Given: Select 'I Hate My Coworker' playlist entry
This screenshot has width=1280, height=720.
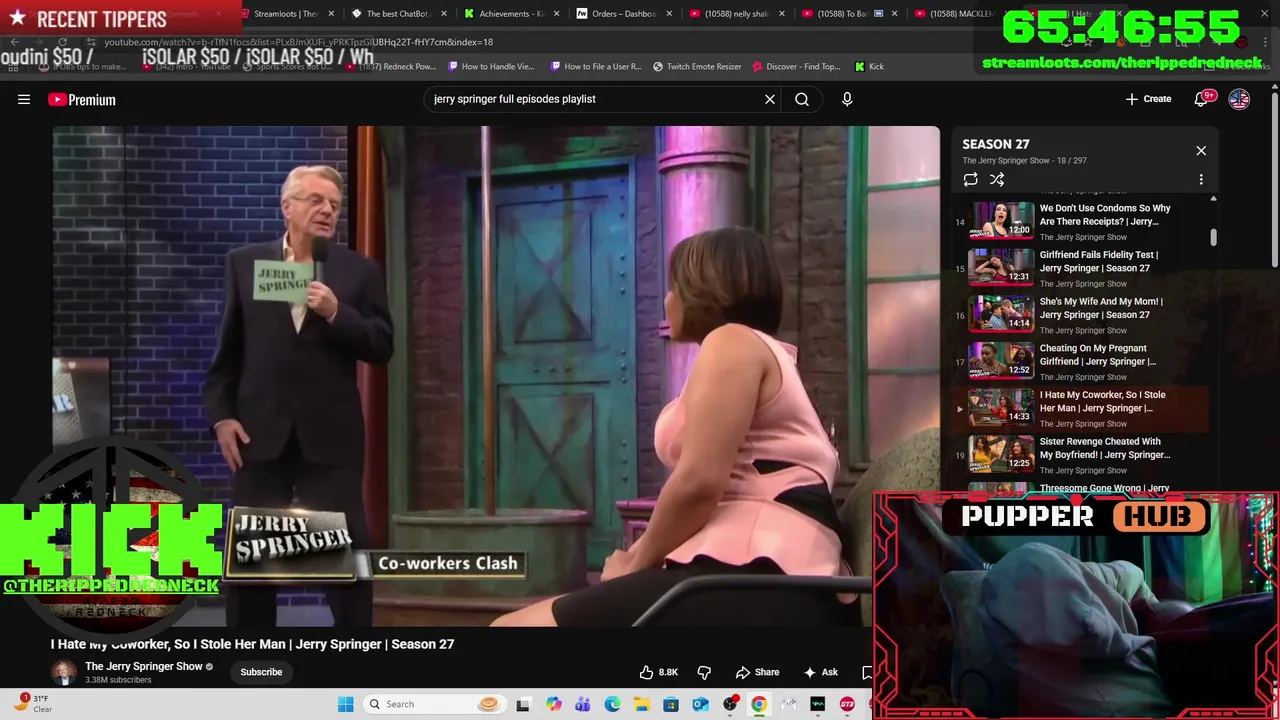Looking at the screenshot, I should pos(1080,407).
